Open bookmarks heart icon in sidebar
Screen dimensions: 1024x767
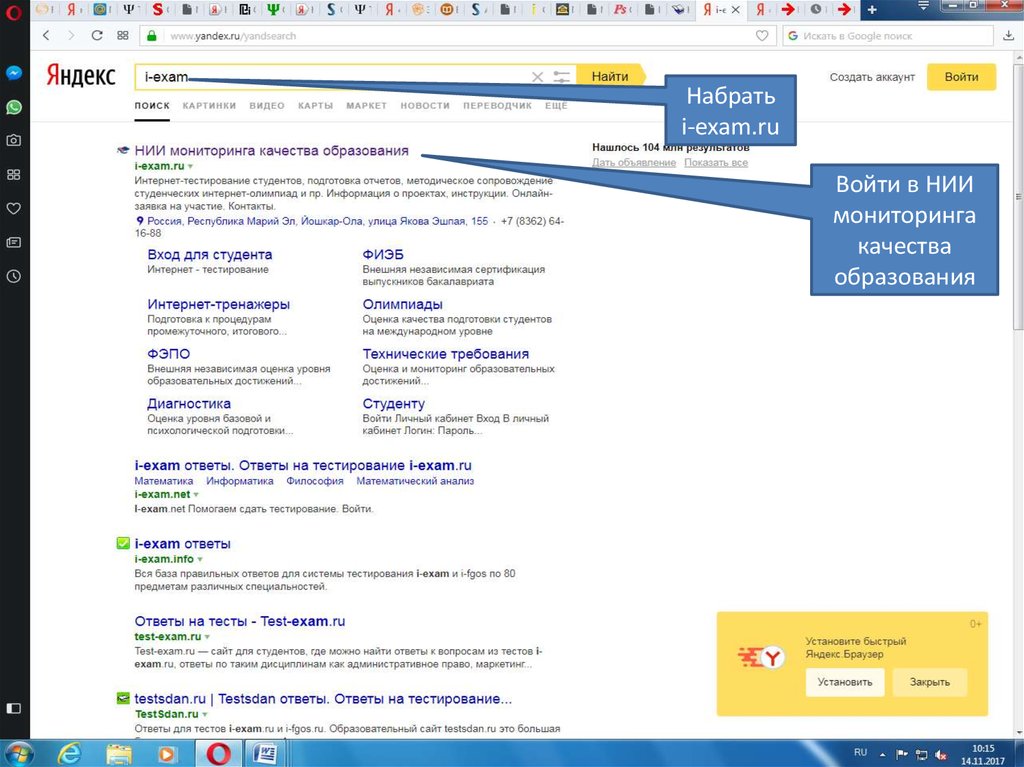14,209
